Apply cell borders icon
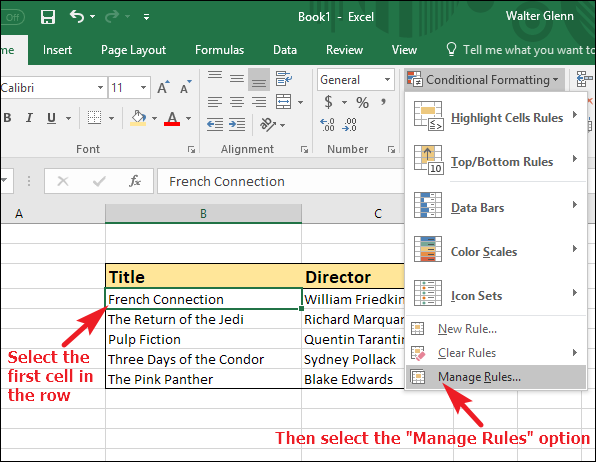 pos(94,118)
